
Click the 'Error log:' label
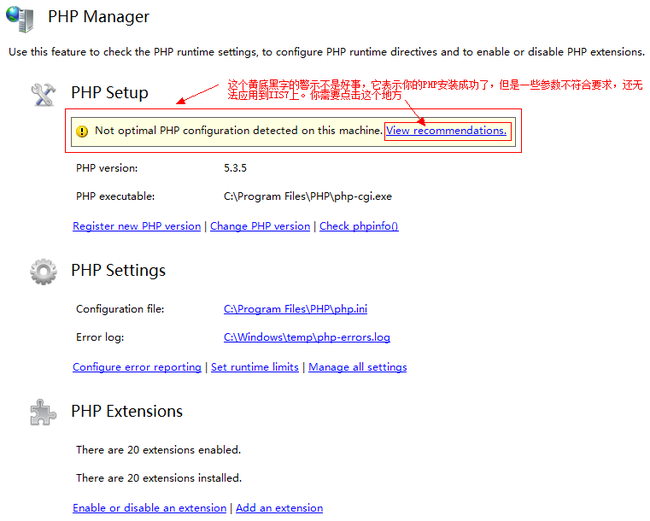[x=100, y=337]
